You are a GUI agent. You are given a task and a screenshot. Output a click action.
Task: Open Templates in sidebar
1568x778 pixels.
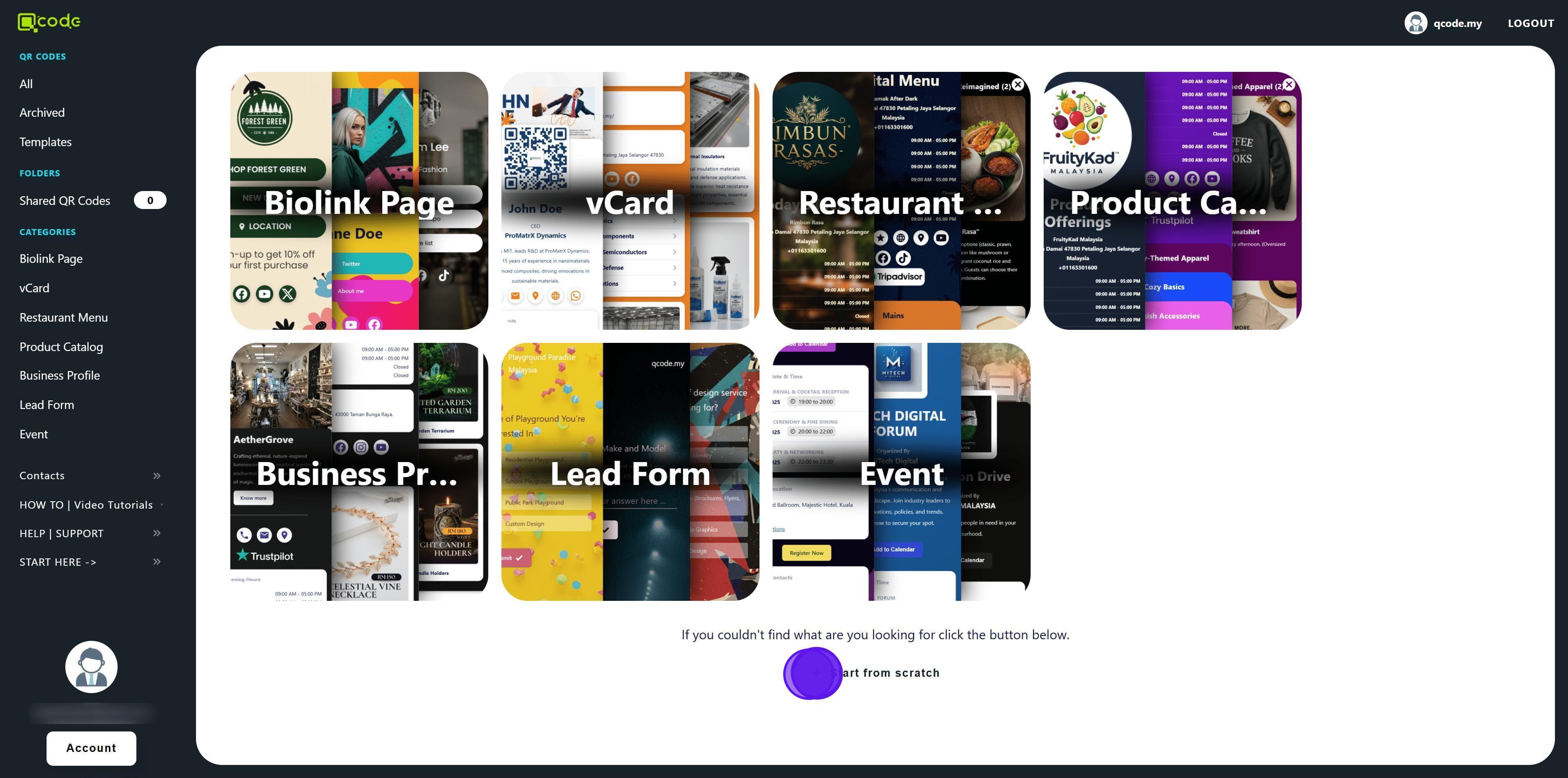tap(46, 142)
